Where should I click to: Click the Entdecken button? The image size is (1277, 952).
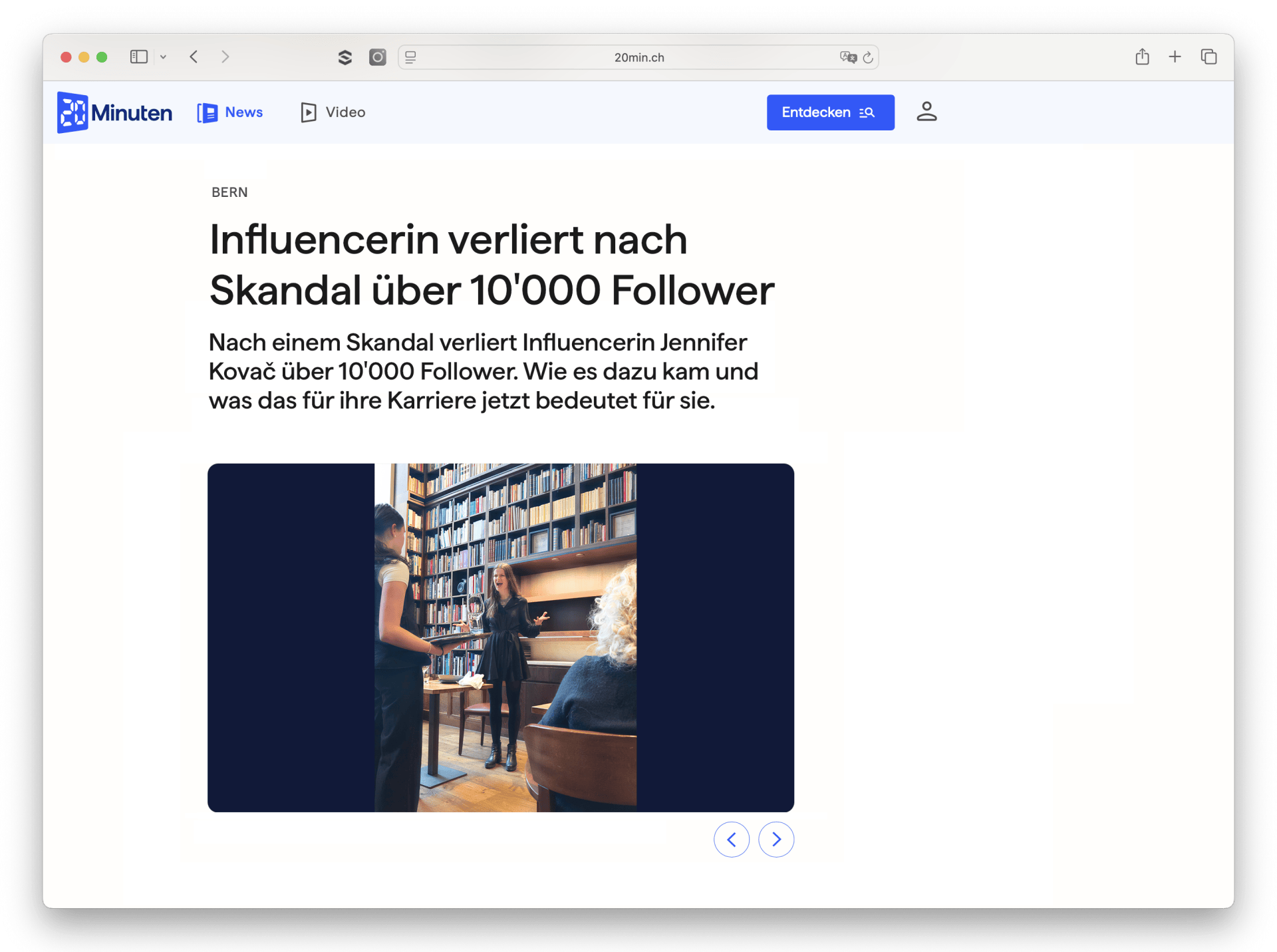[x=830, y=112]
